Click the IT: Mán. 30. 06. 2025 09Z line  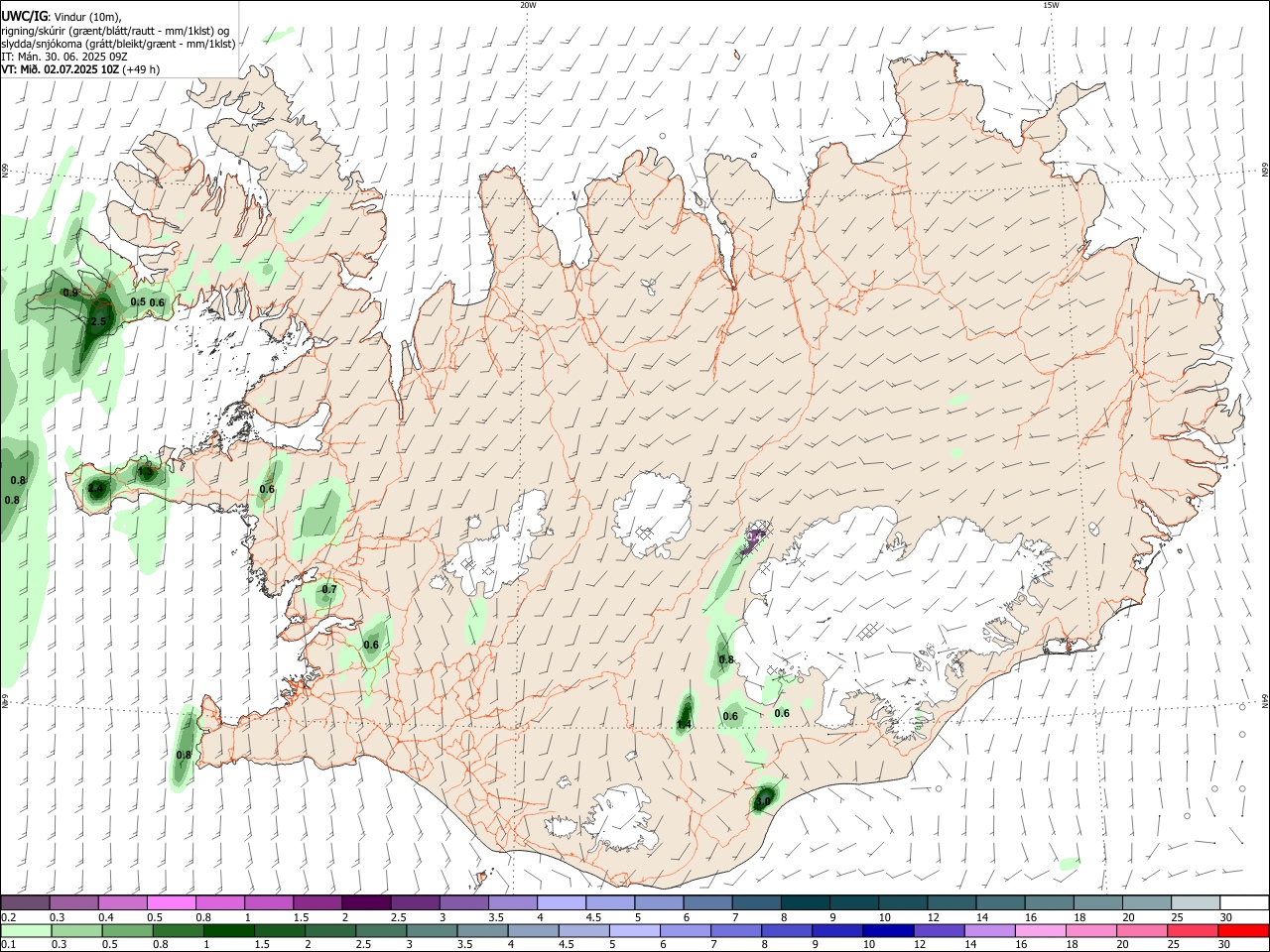64,57
